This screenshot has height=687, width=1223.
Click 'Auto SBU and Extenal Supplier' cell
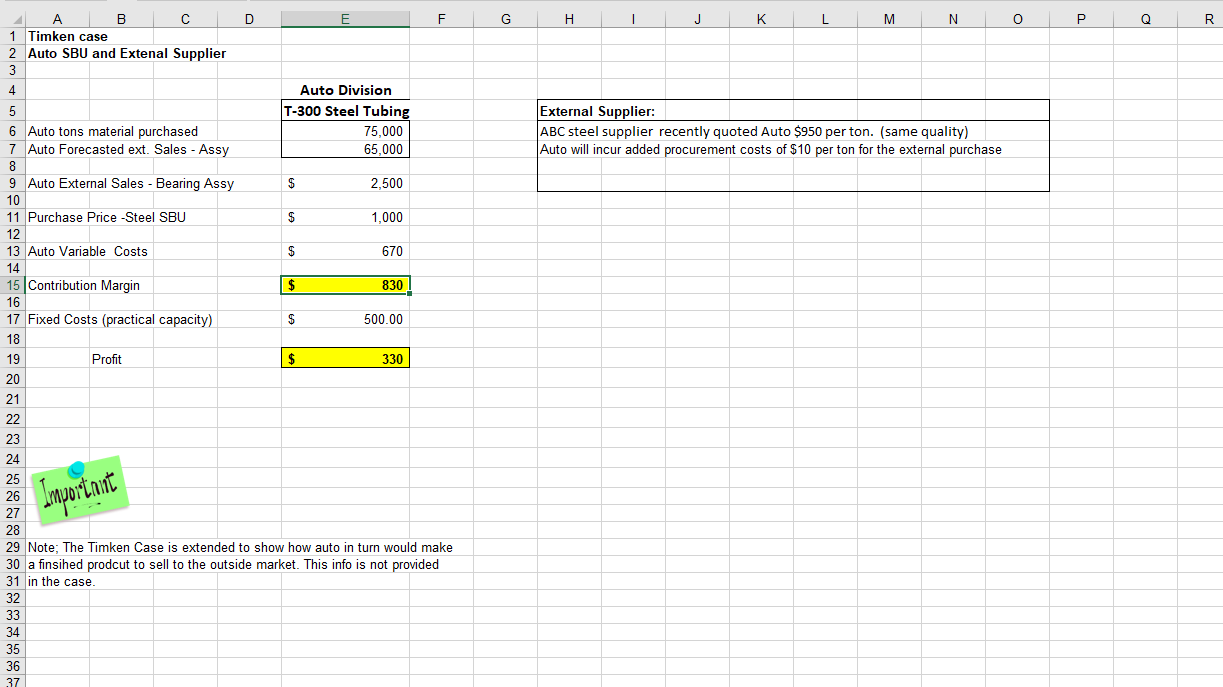click(x=127, y=53)
